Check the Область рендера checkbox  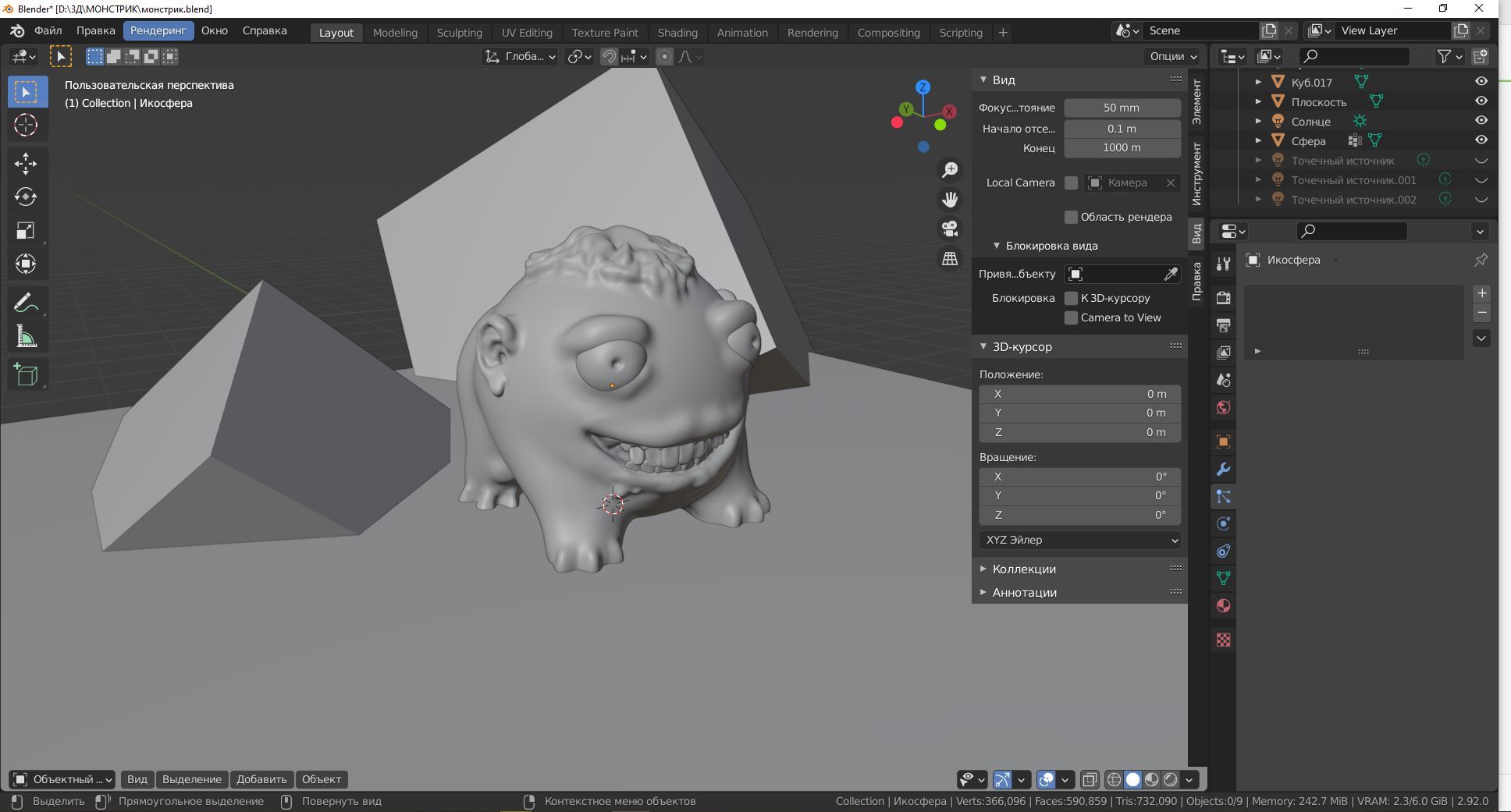click(x=1071, y=217)
